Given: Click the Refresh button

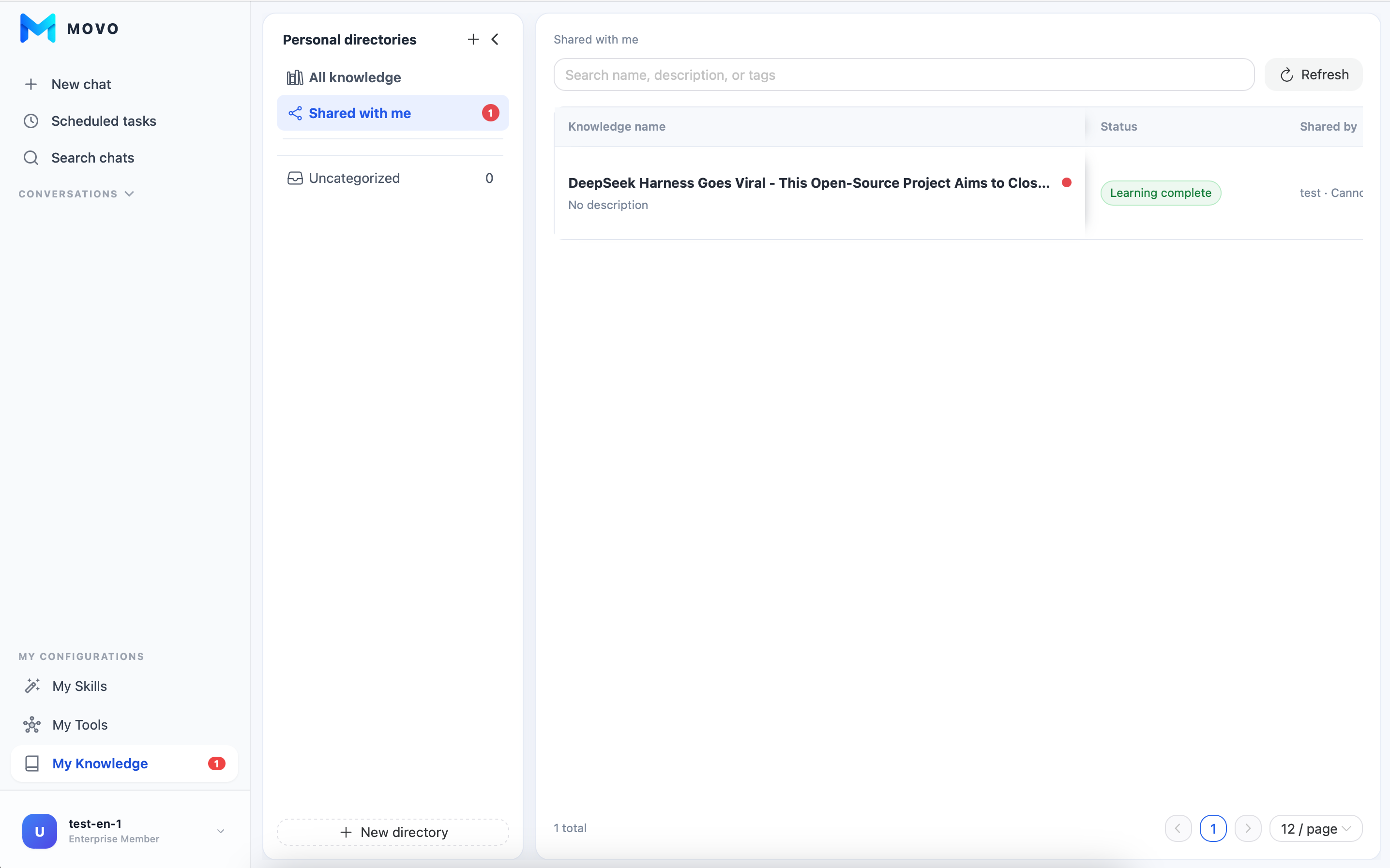Looking at the screenshot, I should coord(1314,75).
